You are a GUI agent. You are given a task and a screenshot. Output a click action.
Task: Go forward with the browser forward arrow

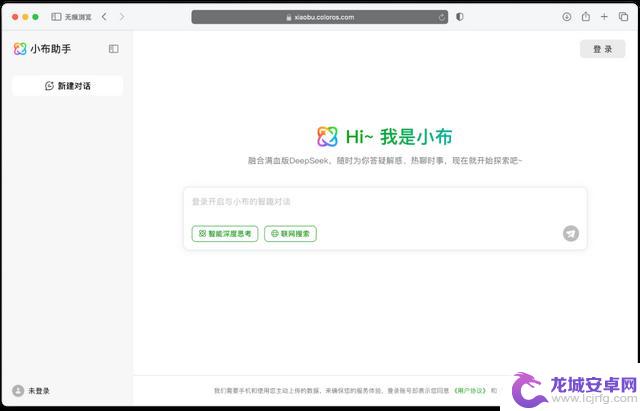point(122,17)
